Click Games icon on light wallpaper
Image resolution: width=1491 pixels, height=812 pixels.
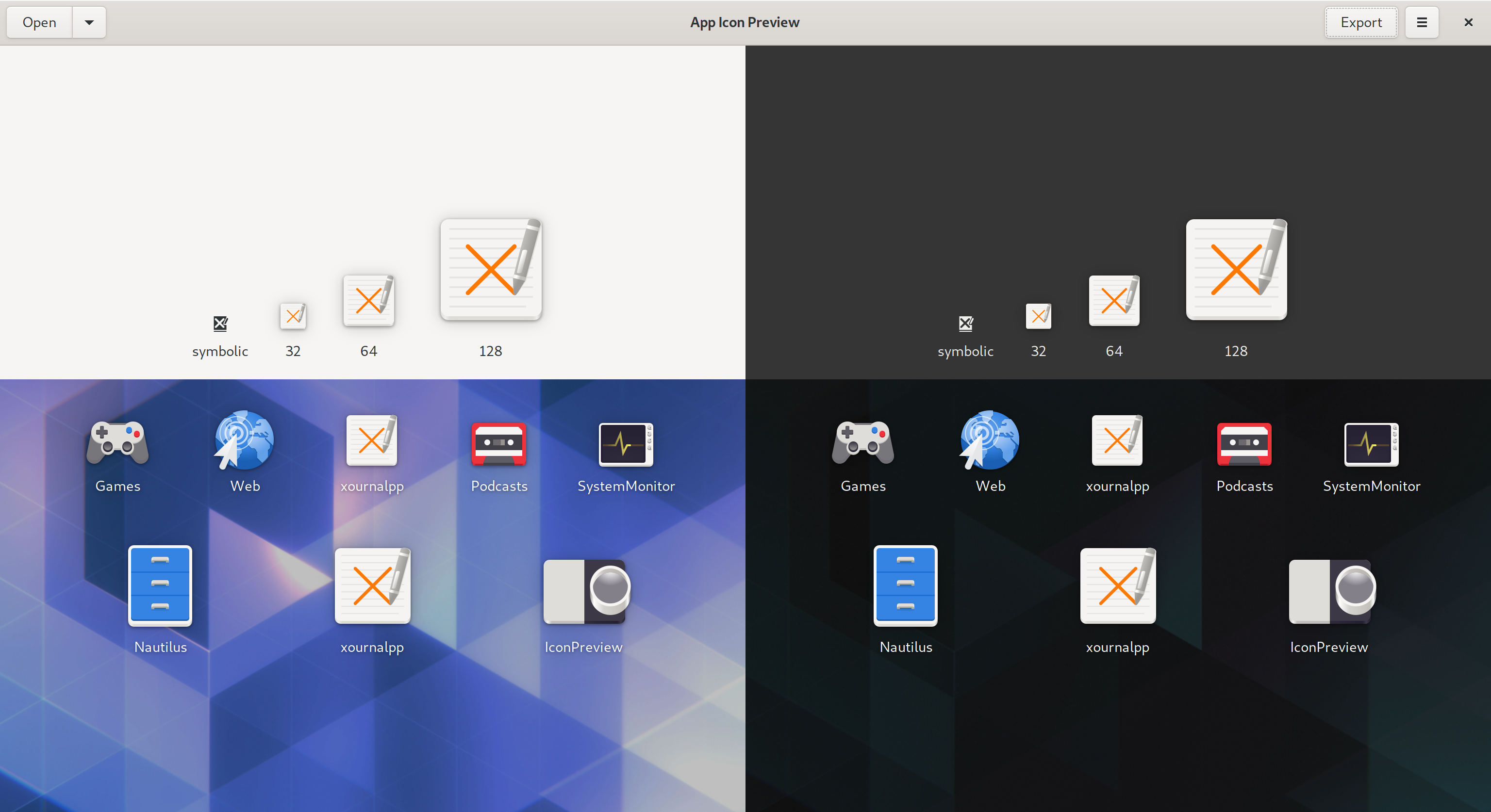pos(117,442)
